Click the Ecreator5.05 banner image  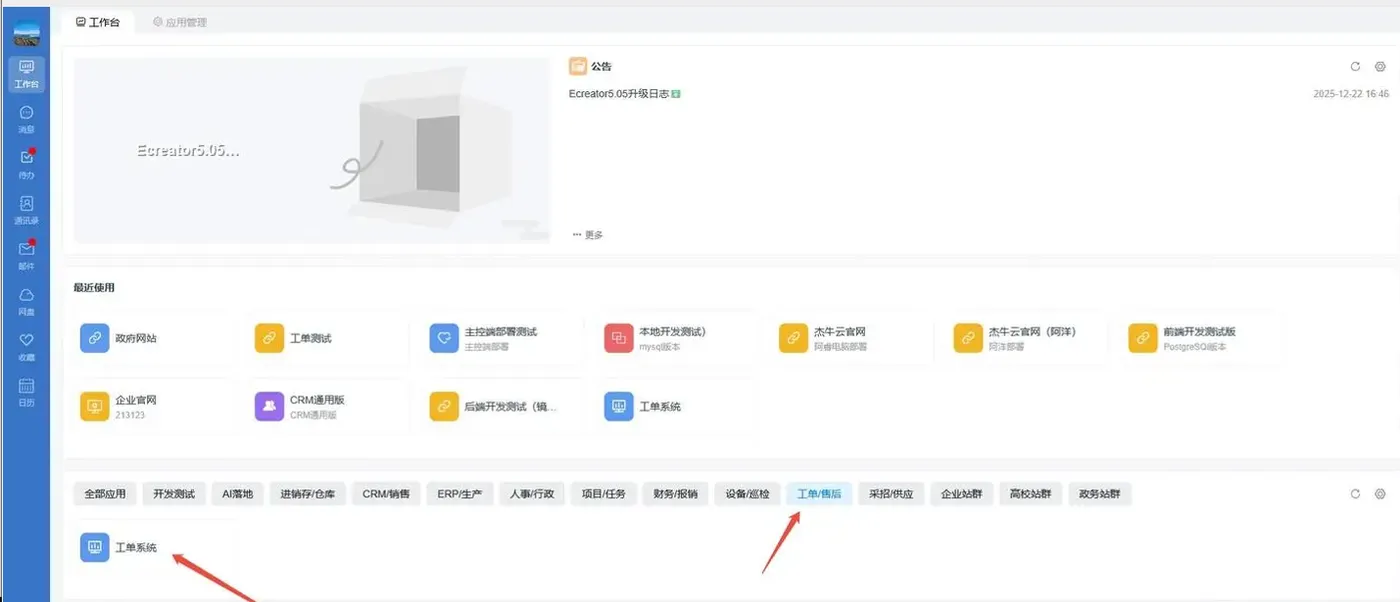click(312, 151)
